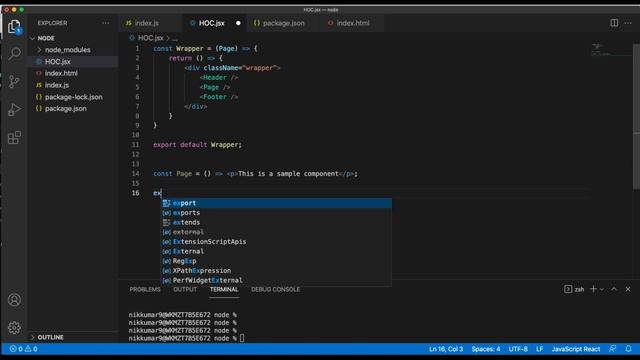The width and height of the screenshot is (640, 360).
Task: Close the terminal panel
Action: 628,289
